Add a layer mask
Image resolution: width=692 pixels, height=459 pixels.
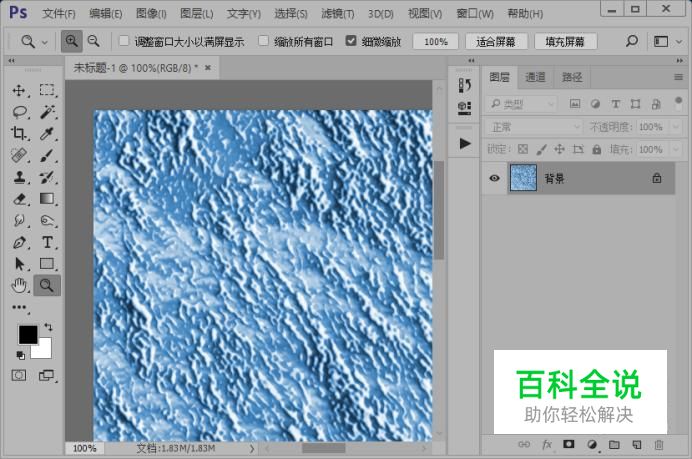569,444
